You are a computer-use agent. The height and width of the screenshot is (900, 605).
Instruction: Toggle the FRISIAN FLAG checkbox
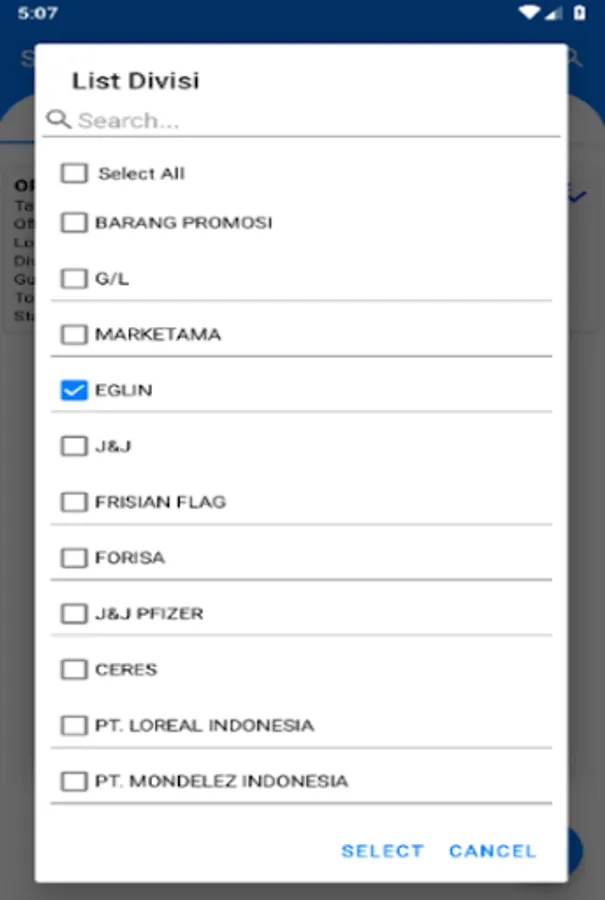(x=74, y=502)
